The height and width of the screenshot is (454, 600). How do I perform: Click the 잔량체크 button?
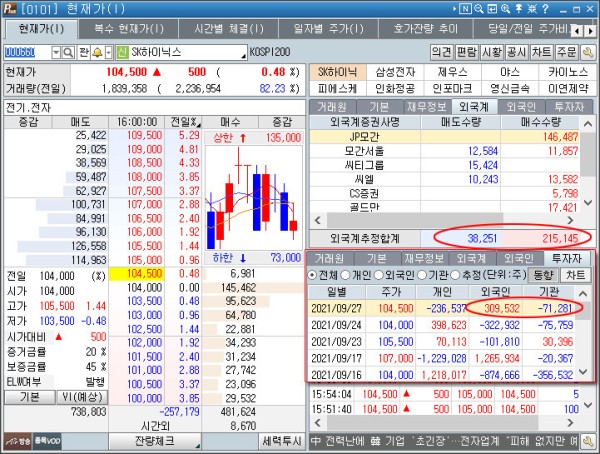click(155, 441)
